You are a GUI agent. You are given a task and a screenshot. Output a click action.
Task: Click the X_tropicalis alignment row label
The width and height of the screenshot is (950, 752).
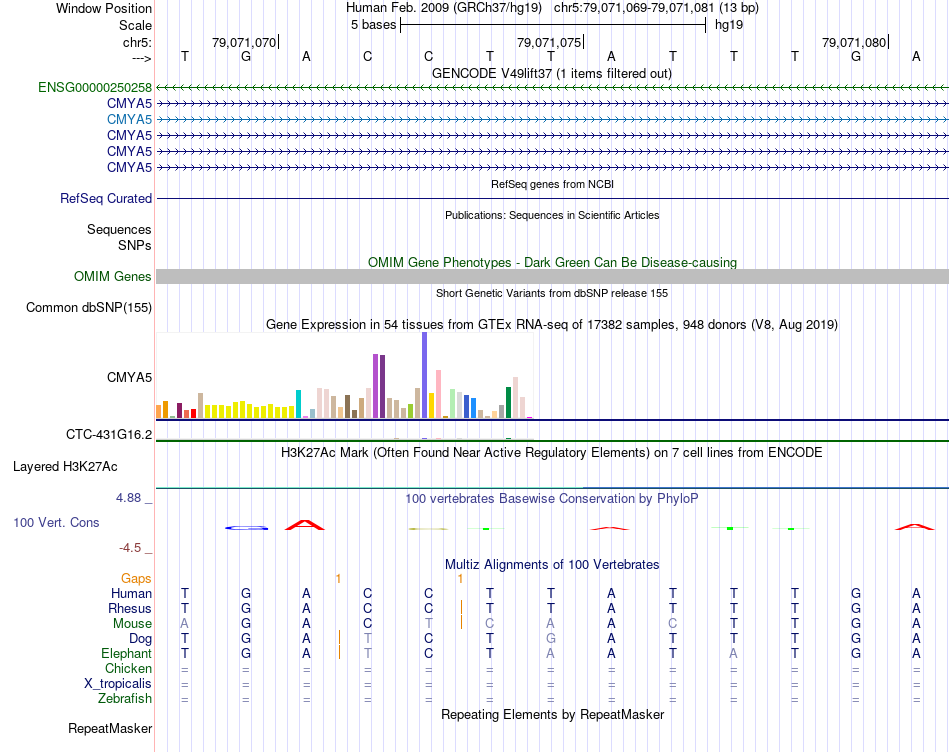pyautogui.click(x=118, y=684)
